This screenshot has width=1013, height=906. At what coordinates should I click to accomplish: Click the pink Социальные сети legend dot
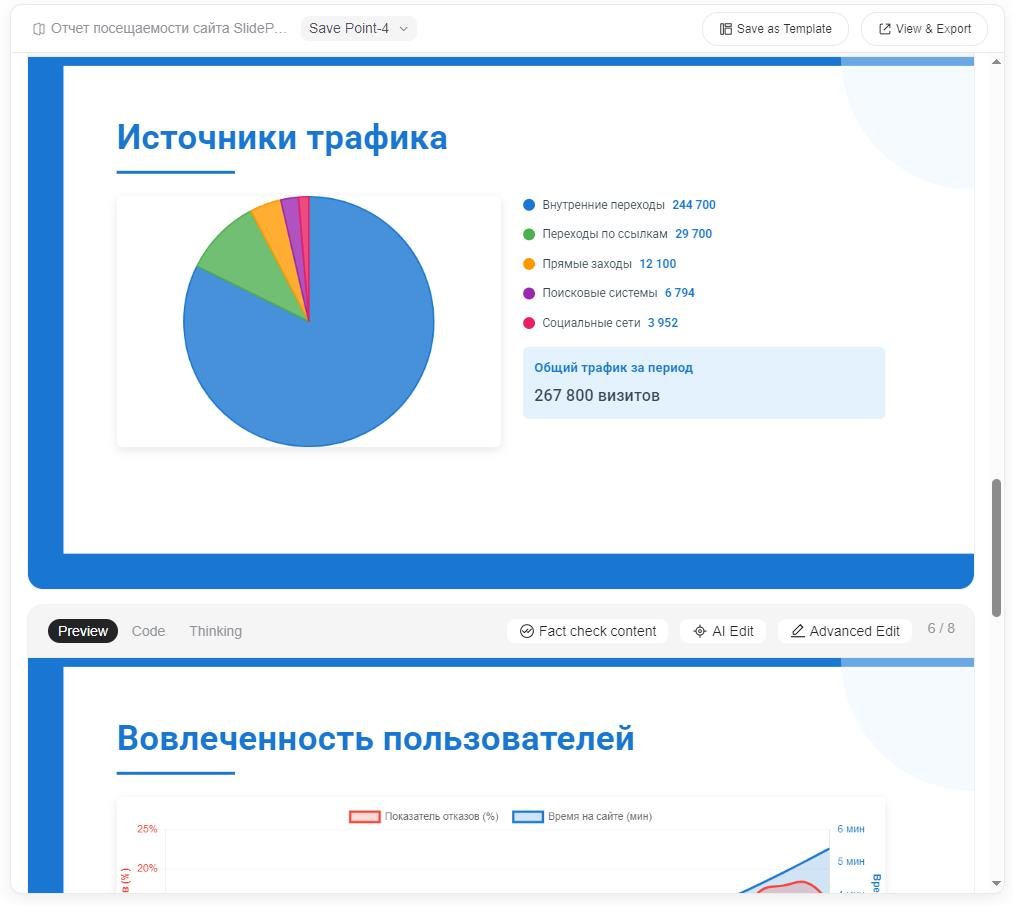click(x=529, y=323)
